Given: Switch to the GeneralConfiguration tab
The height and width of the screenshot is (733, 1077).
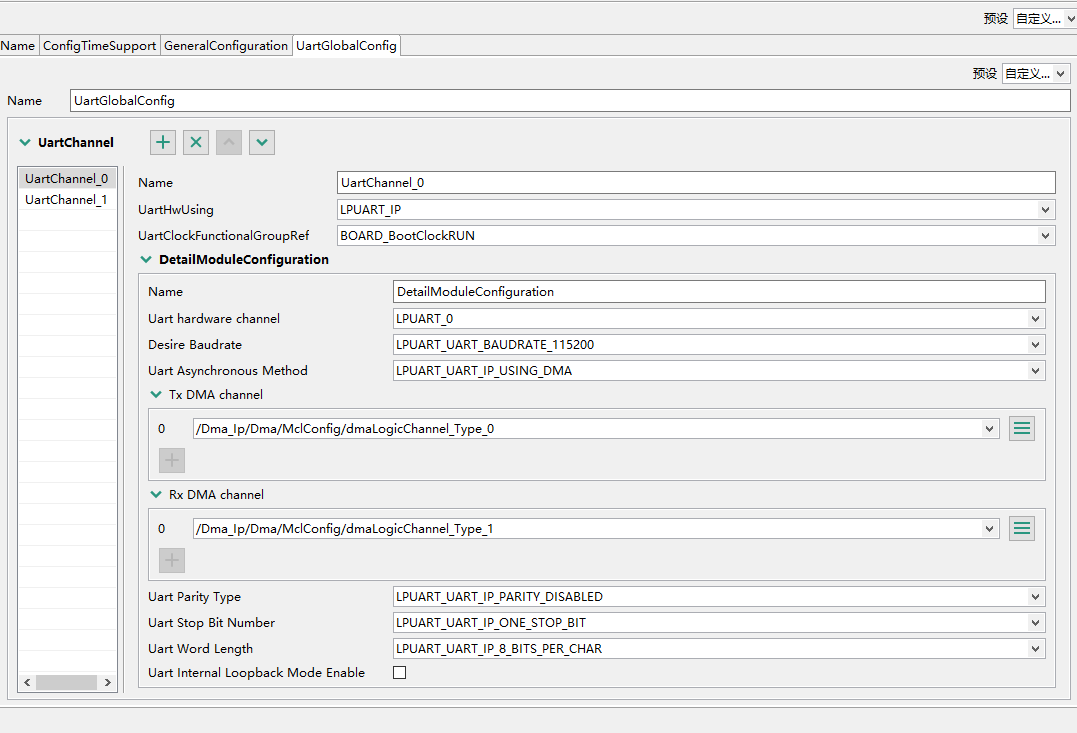Looking at the screenshot, I should tap(226, 45).
